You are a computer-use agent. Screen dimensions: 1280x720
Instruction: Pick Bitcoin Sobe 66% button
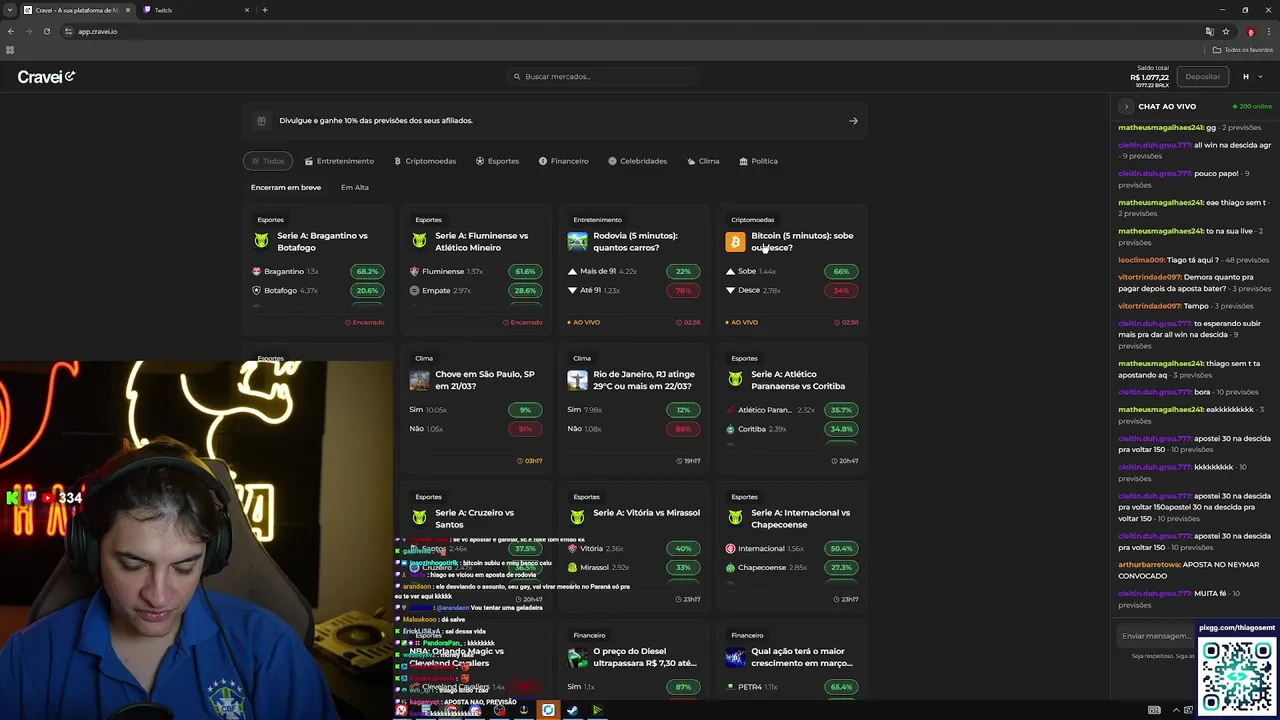841,271
